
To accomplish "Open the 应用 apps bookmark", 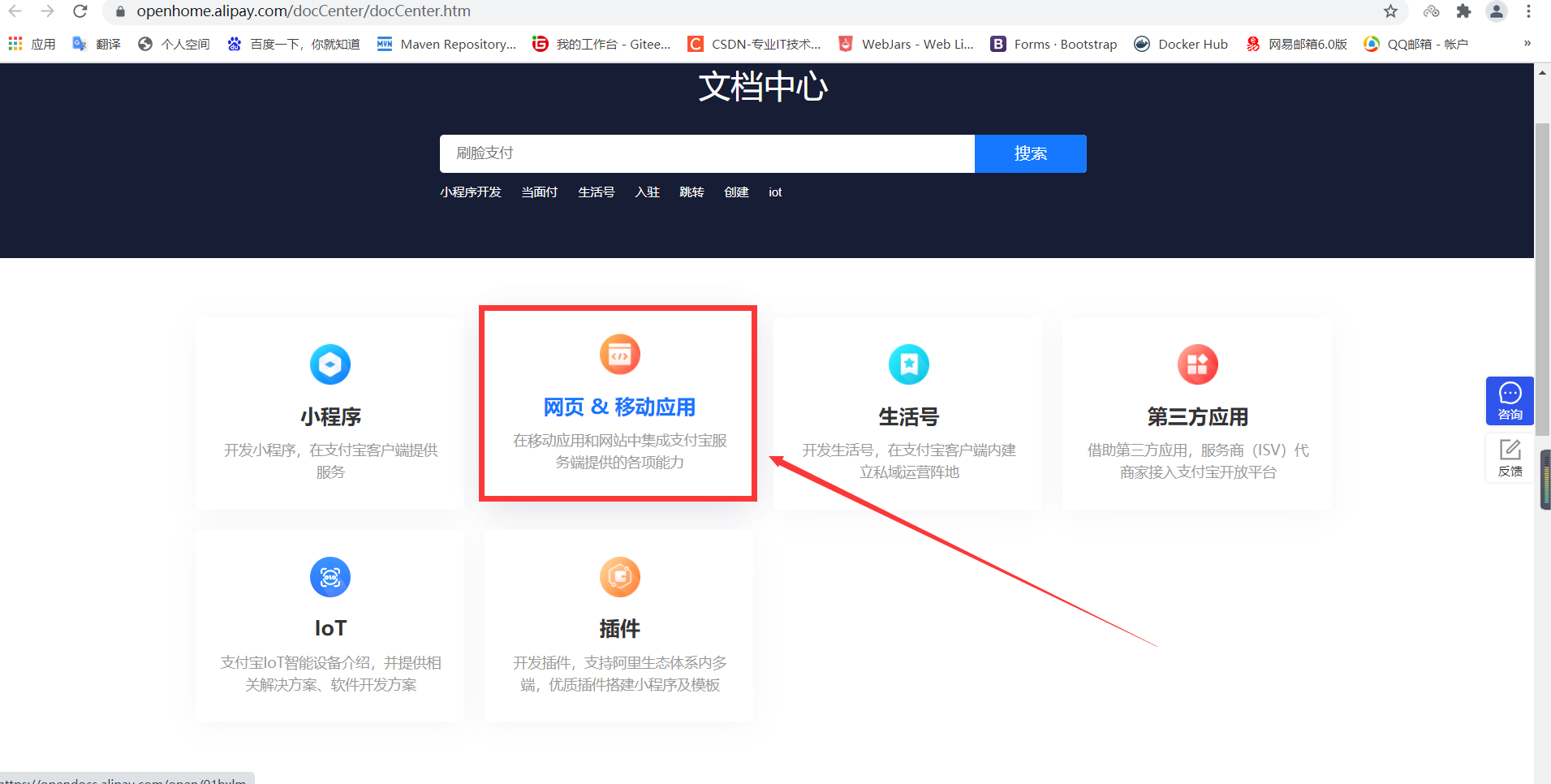I will tap(32, 44).
